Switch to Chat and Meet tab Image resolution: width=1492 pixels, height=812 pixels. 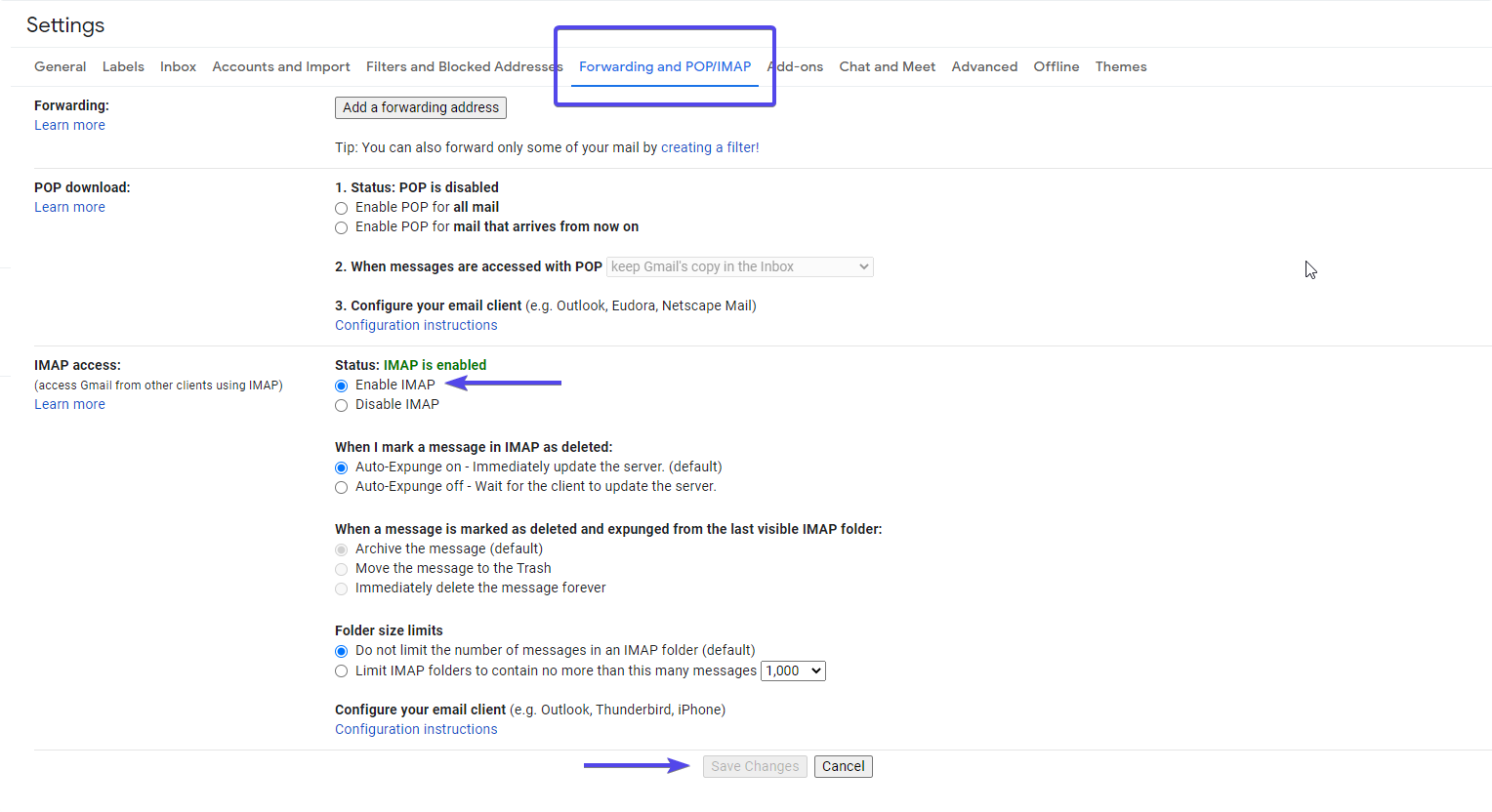tap(887, 66)
